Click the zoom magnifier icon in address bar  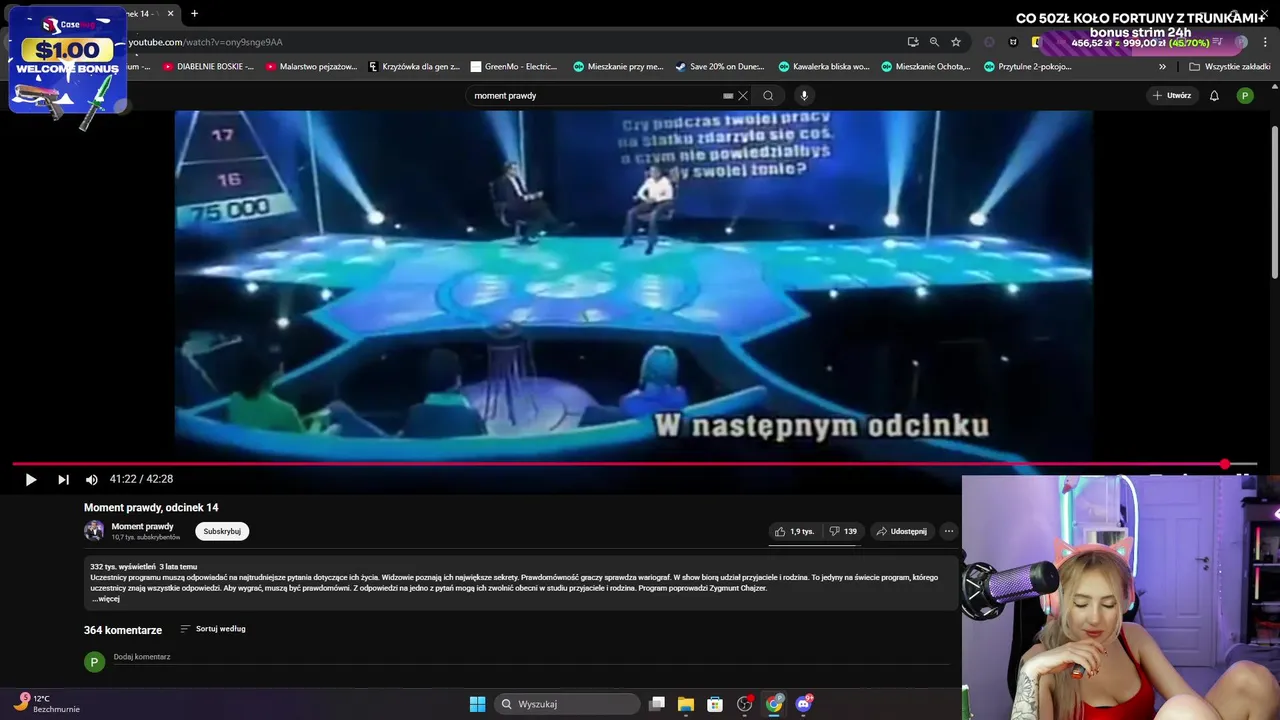pyautogui.click(x=934, y=42)
